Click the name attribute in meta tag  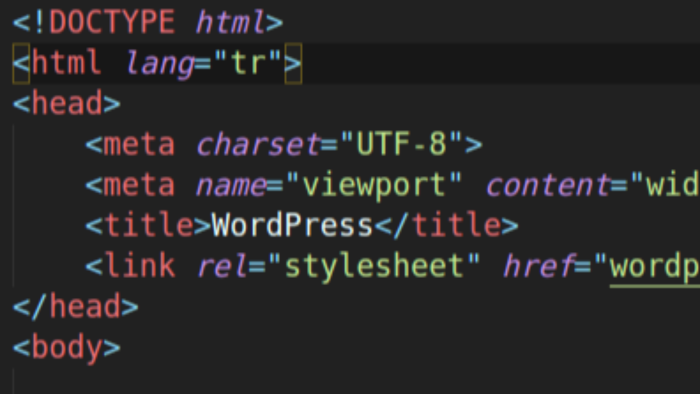pyautogui.click(x=231, y=185)
